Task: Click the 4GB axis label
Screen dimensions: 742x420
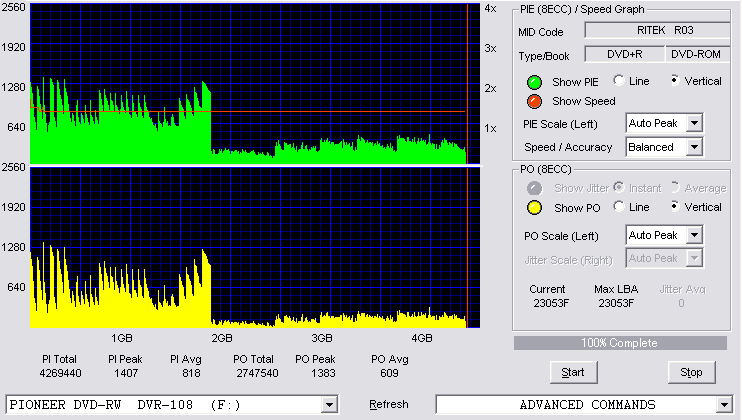Action: (x=422, y=338)
